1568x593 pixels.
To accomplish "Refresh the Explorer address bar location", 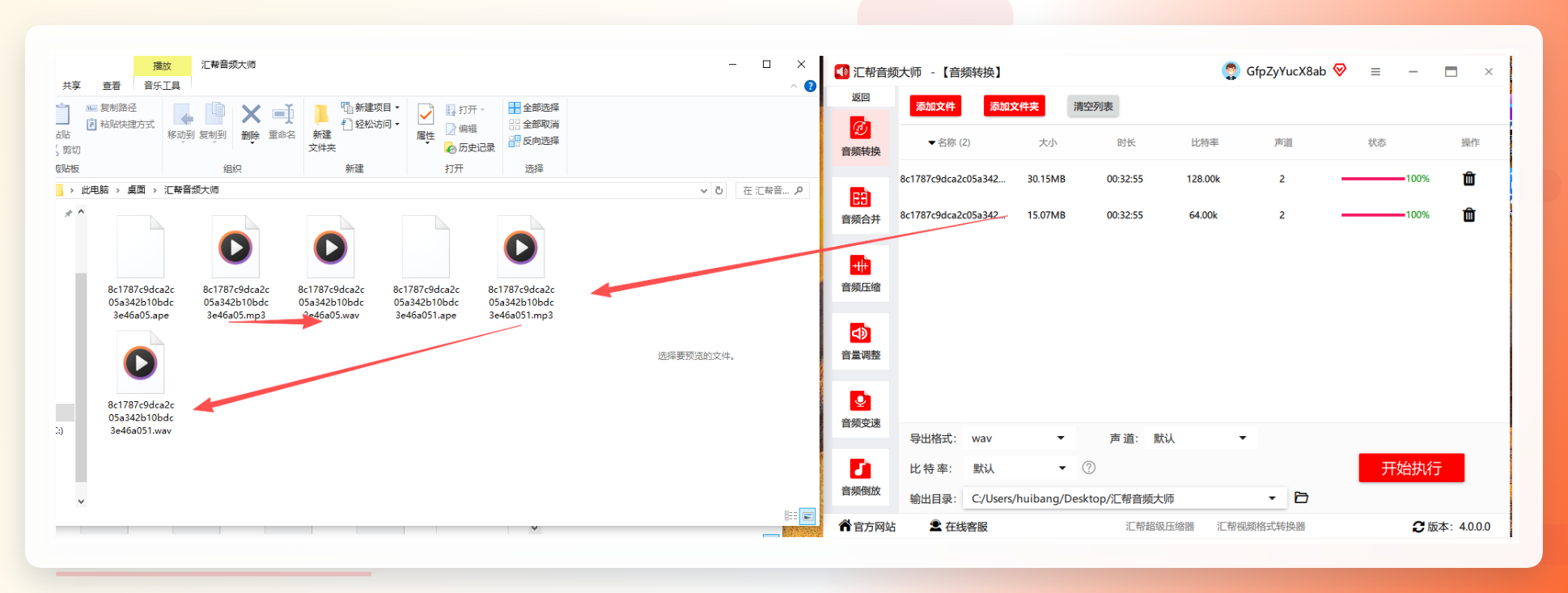I will pos(719,191).
